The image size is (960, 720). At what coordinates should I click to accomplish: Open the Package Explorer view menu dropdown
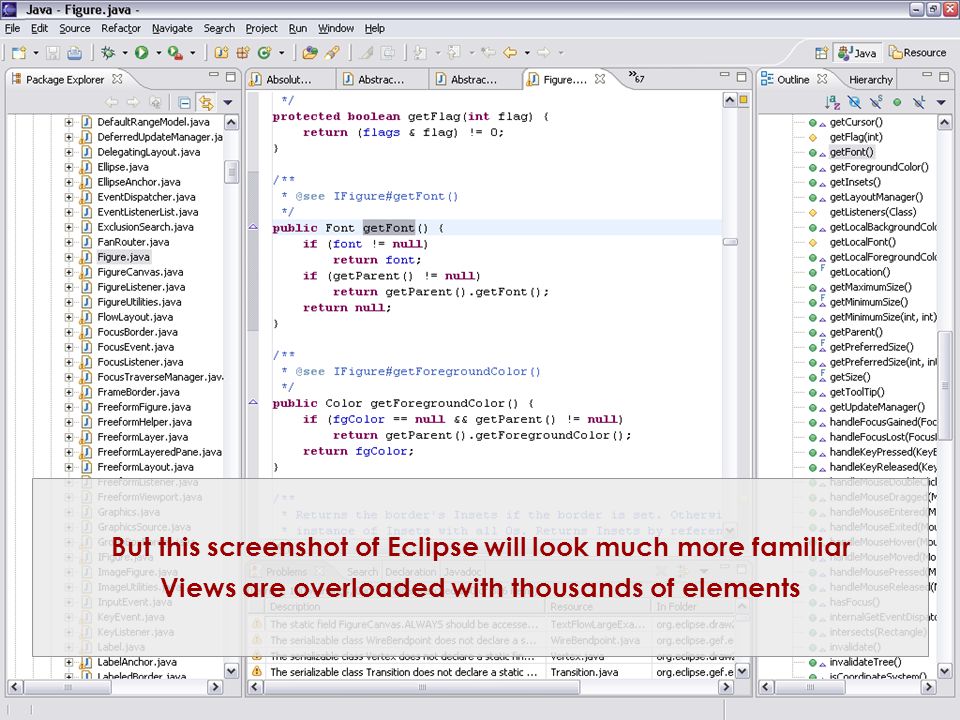pos(228,102)
